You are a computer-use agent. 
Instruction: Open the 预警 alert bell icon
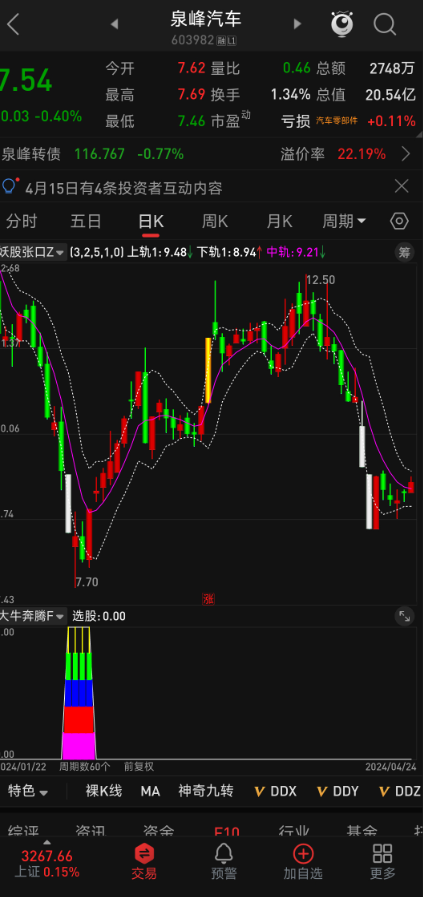(x=223, y=861)
